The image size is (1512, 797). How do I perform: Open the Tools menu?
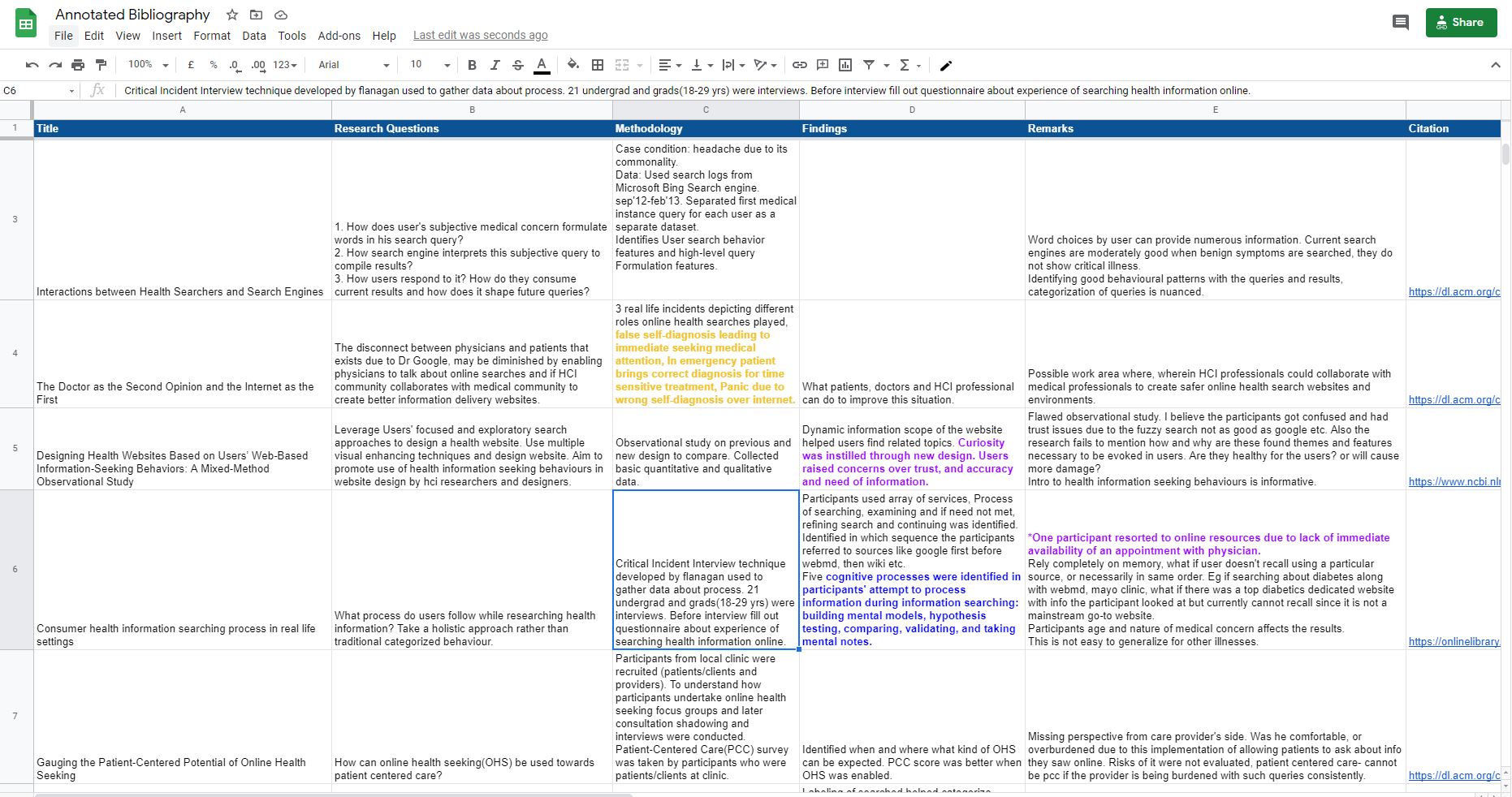pos(292,36)
